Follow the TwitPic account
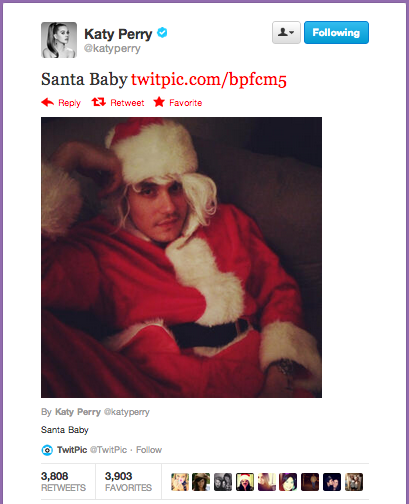409x504 pixels. click(x=149, y=450)
